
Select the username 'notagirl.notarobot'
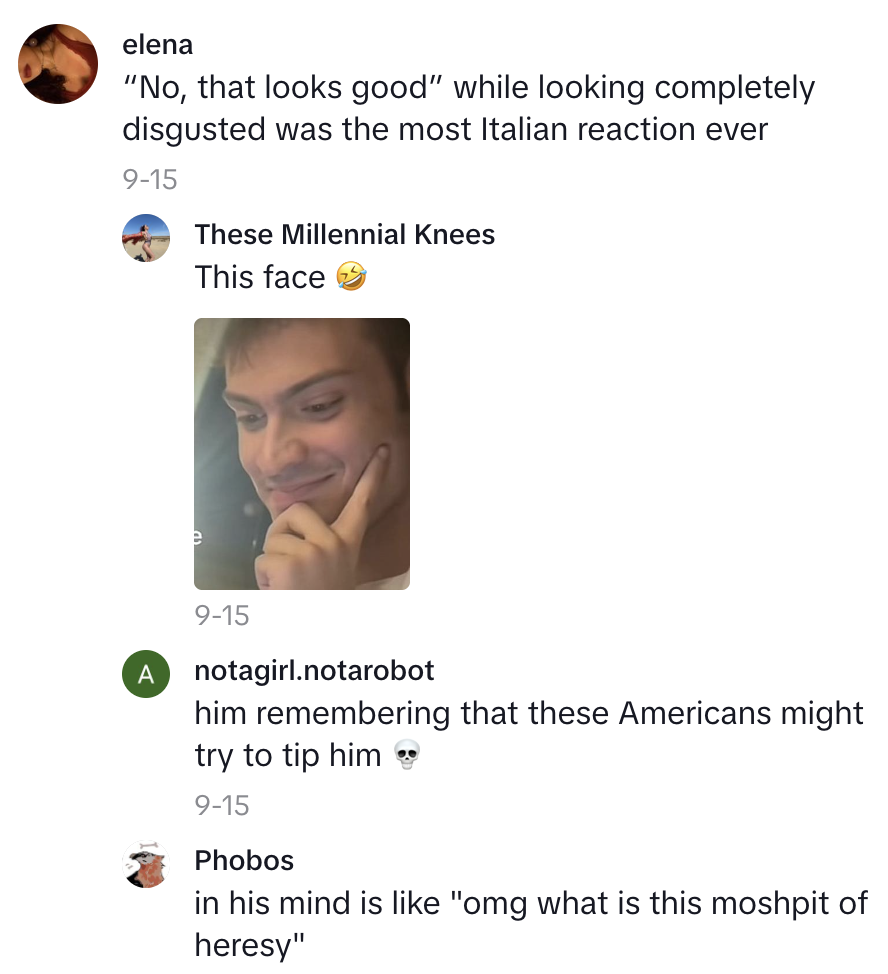[x=316, y=671]
